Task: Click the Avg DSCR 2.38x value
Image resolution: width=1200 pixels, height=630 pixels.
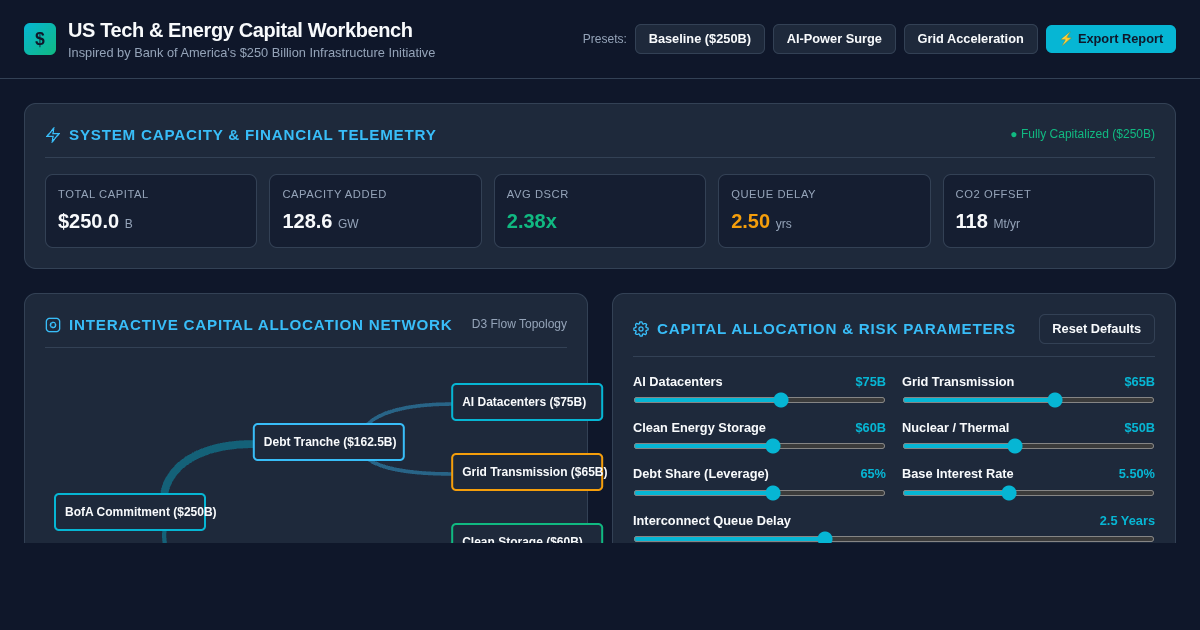Action: coord(532,221)
